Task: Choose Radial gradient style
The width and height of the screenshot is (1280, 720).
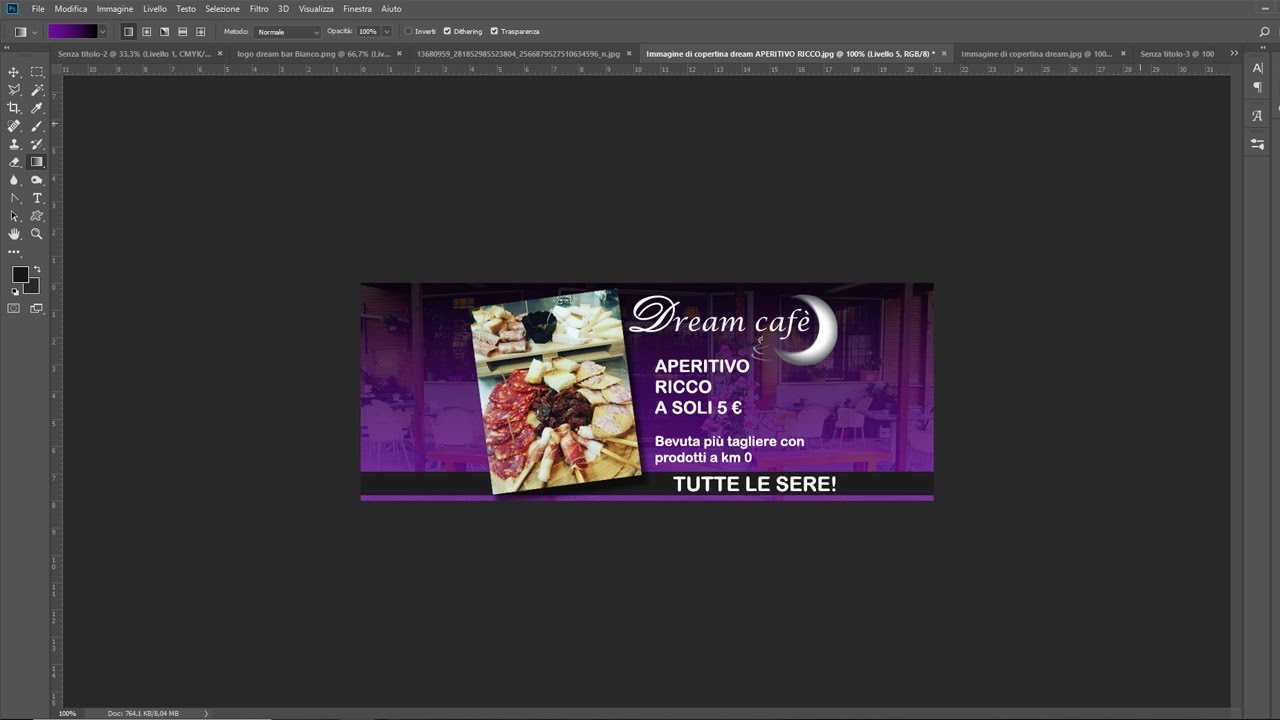Action: click(146, 32)
